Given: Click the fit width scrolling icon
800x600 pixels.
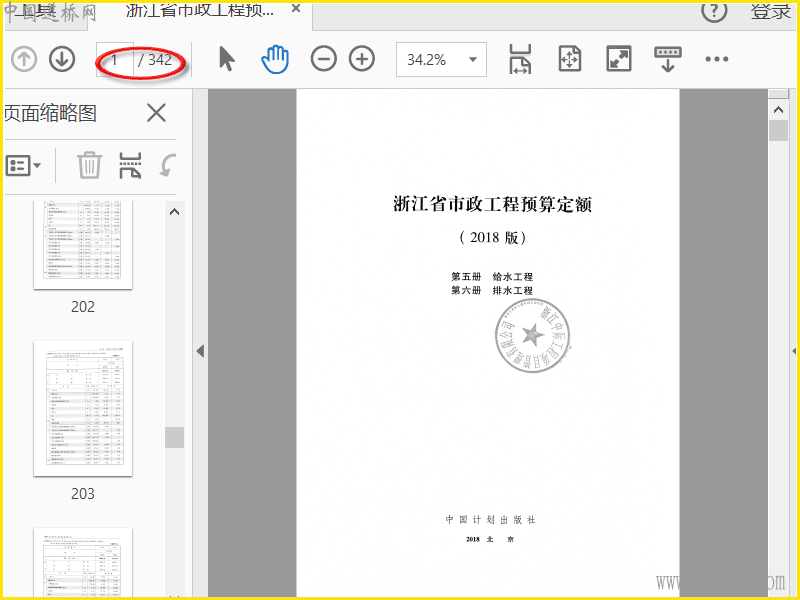Looking at the screenshot, I should tap(520, 59).
